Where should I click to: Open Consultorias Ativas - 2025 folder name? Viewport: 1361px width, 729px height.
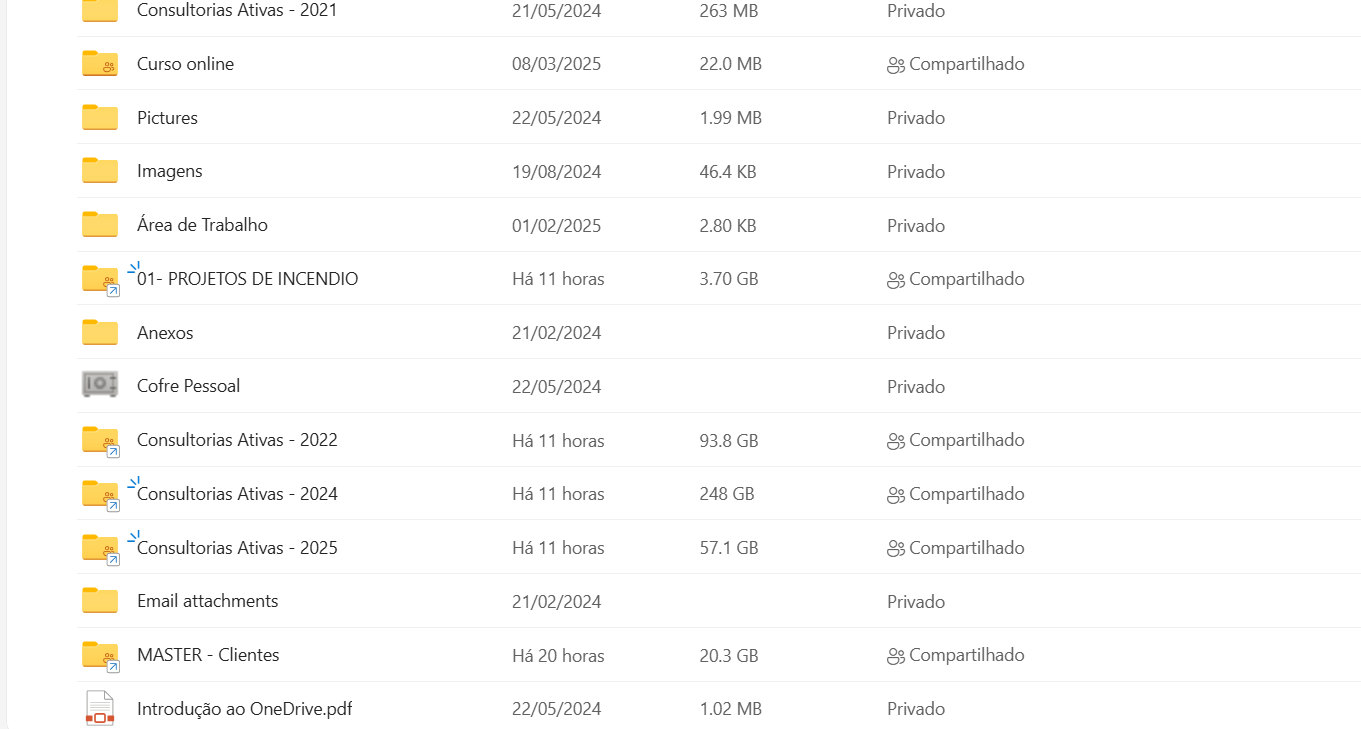pyautogui.click(x=237, y=548)
